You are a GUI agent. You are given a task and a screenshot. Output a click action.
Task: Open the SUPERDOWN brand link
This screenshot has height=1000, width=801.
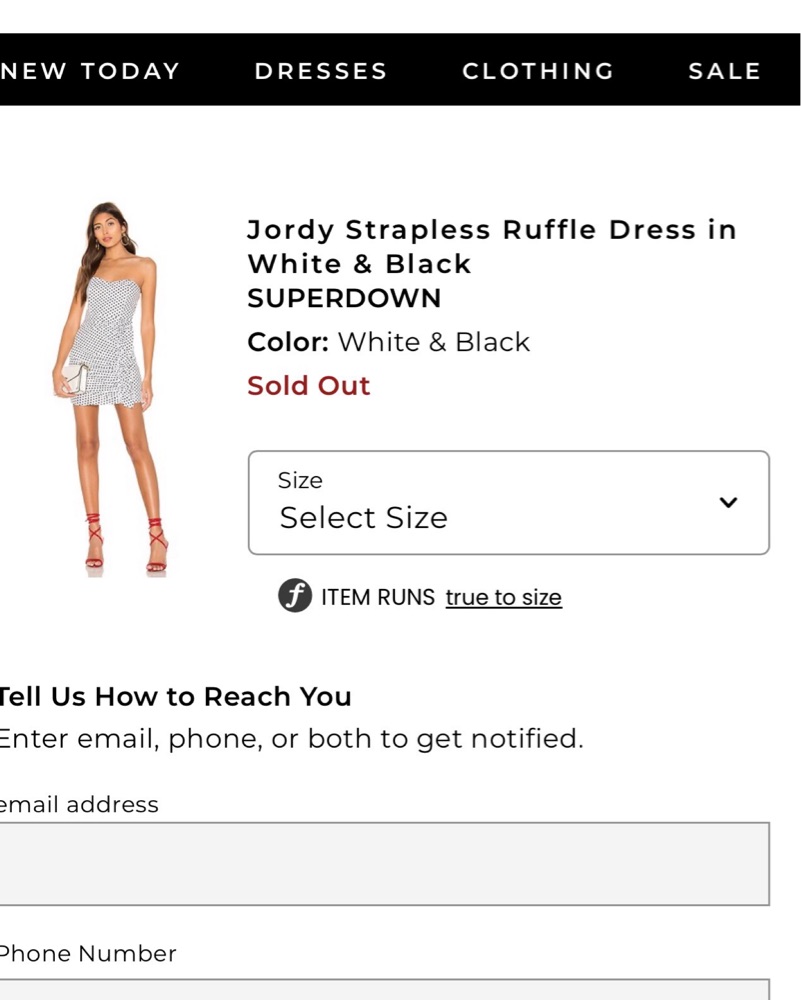344,298
